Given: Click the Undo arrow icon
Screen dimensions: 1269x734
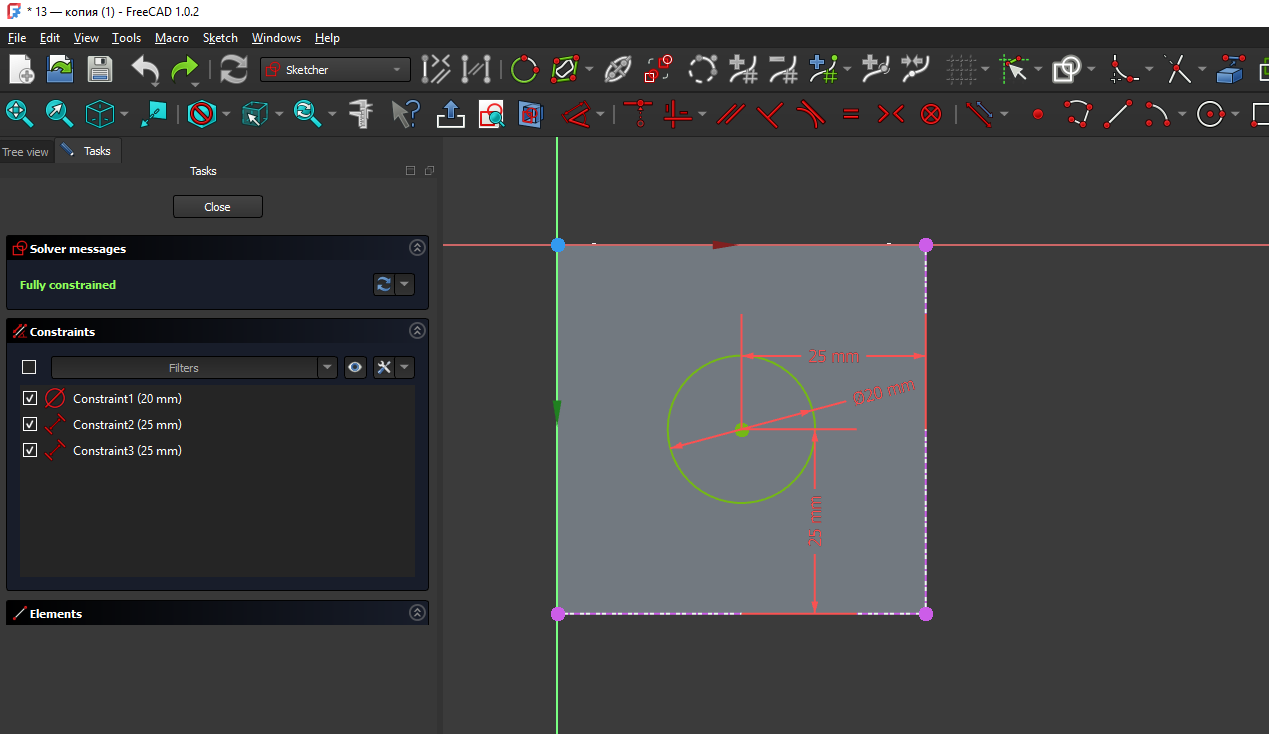Looking at the screenshot, I should (146, 69).
